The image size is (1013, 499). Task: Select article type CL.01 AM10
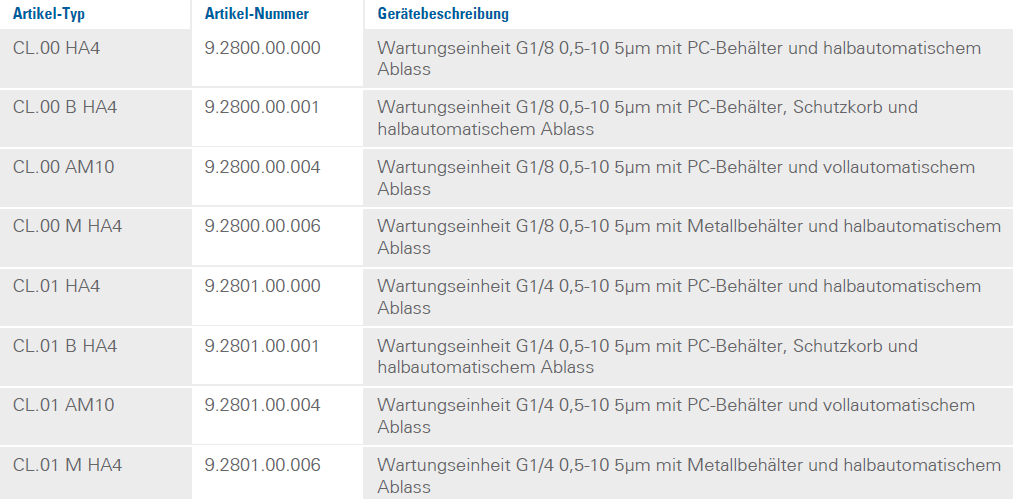pyautogui.click(x=63, y=405)
